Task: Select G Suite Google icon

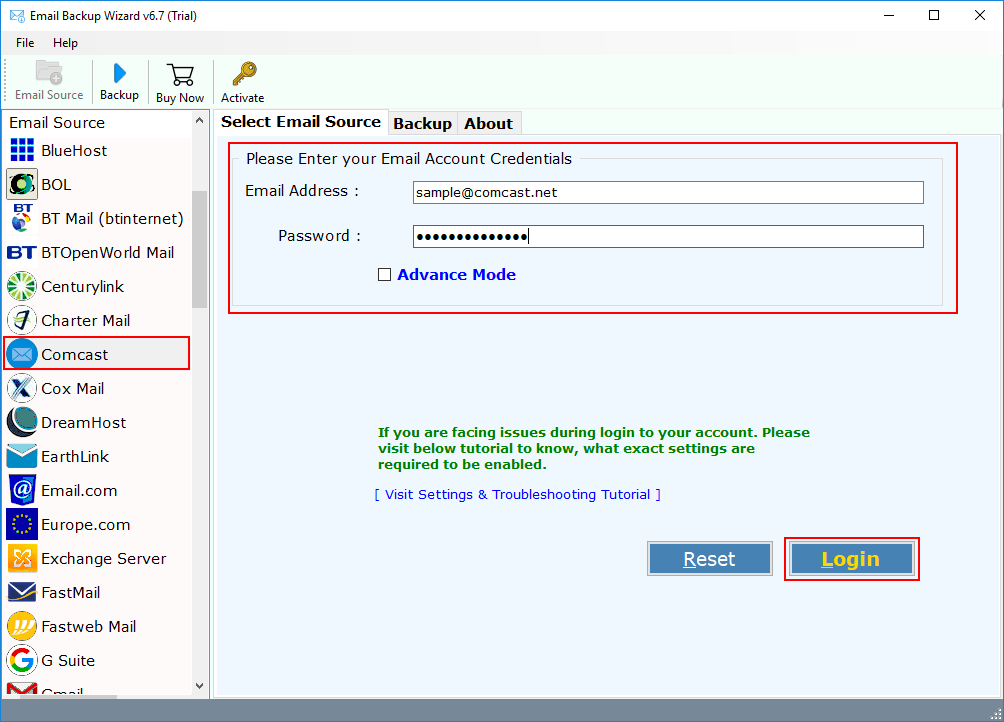Action: click(22, 660)
